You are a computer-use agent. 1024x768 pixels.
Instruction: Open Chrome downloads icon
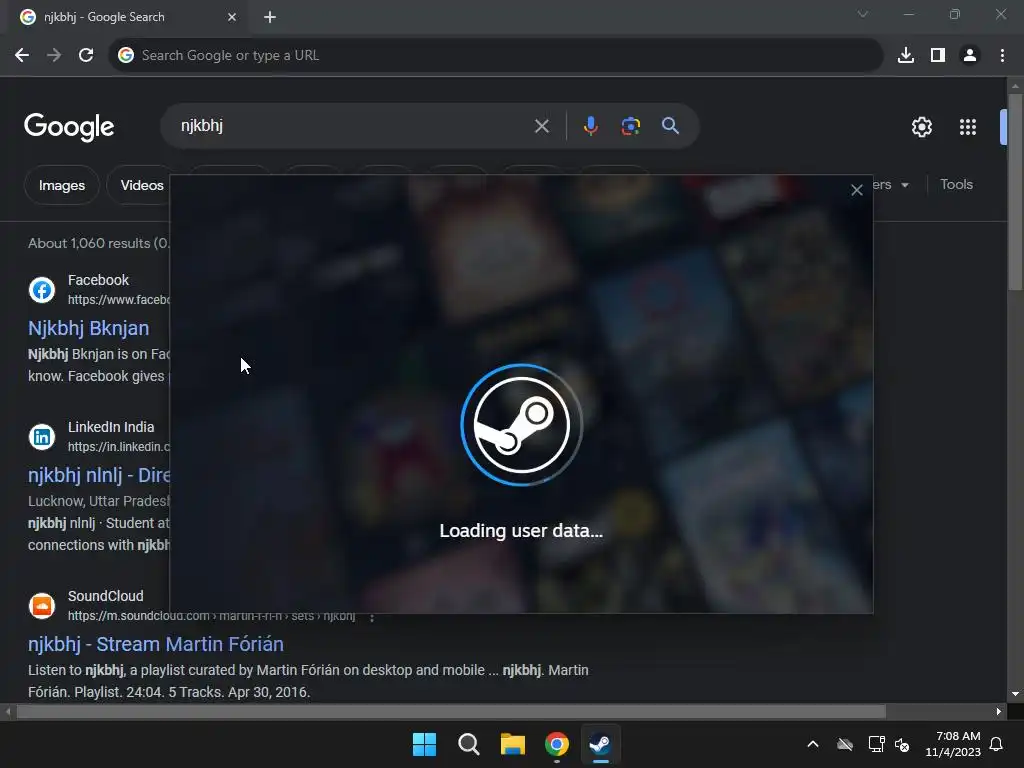pyautogui.click(x=905, y=56)
